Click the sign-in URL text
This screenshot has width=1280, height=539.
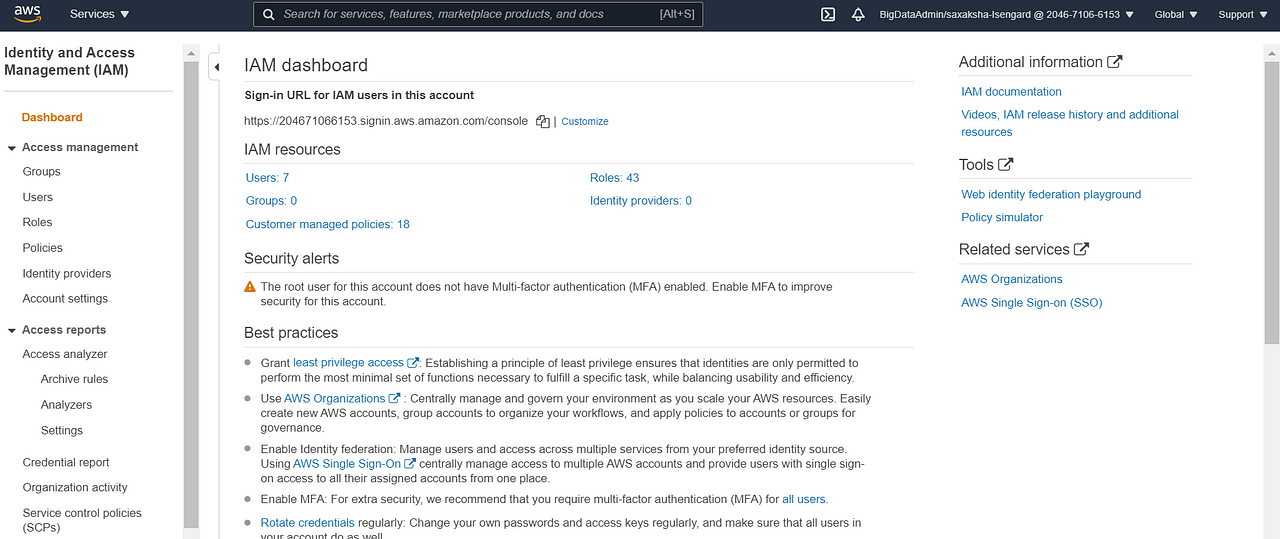386,121
